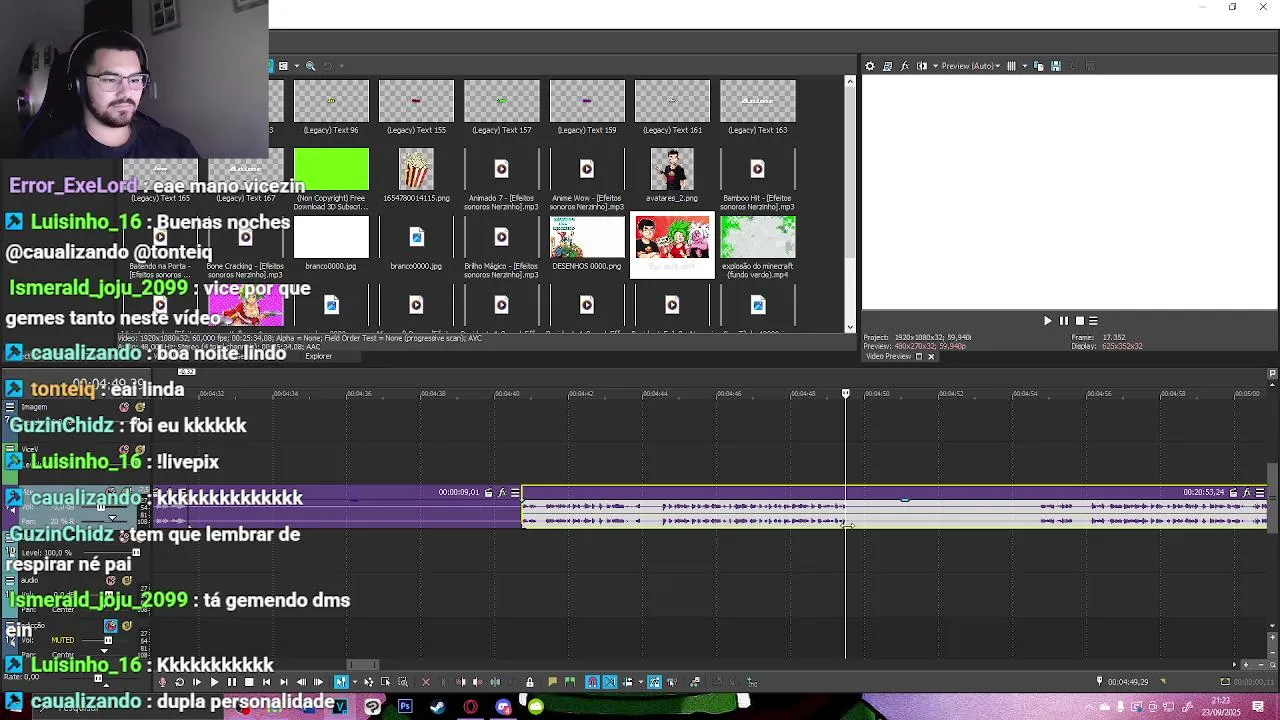Open the Preview (Auto) quality dropdown
The image size is (1280, 720).
(x=971, y=66)
